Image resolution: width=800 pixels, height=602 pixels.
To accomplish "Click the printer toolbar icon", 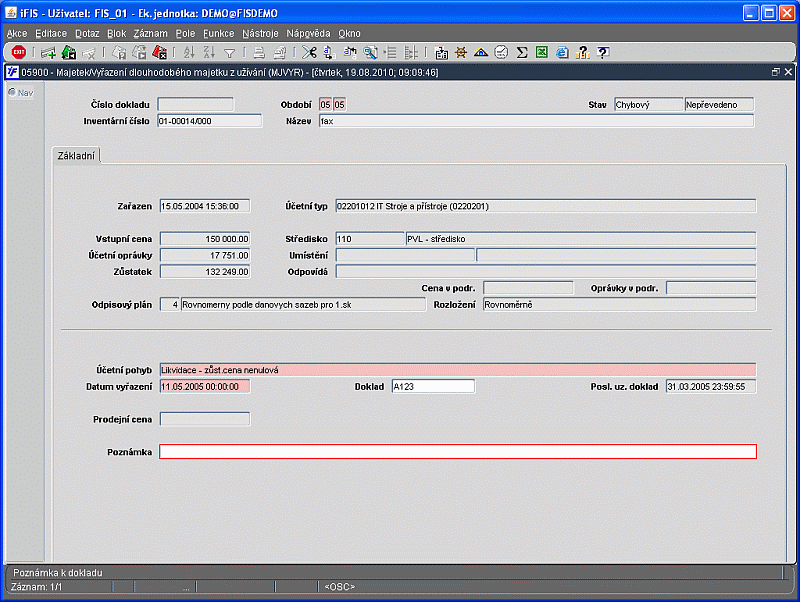I will (259, 53).
